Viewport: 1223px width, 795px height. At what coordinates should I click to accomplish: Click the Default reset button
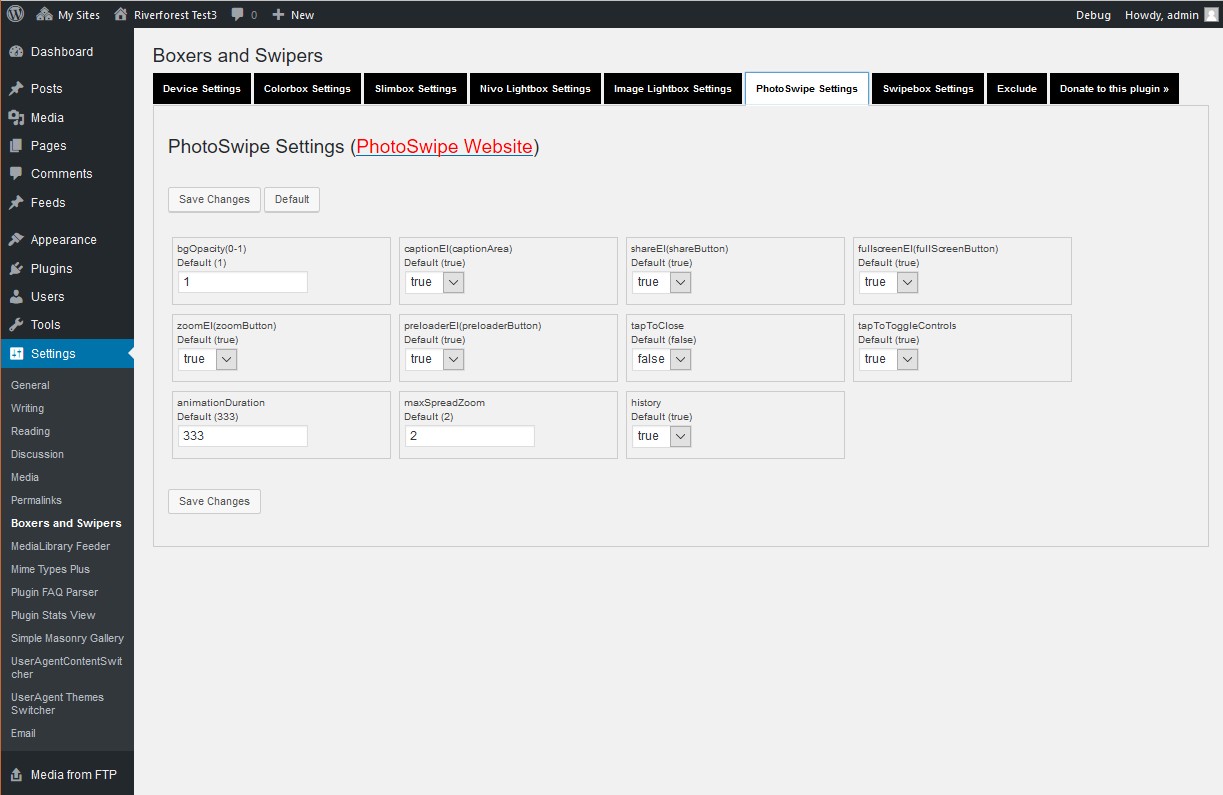point(292,199)
